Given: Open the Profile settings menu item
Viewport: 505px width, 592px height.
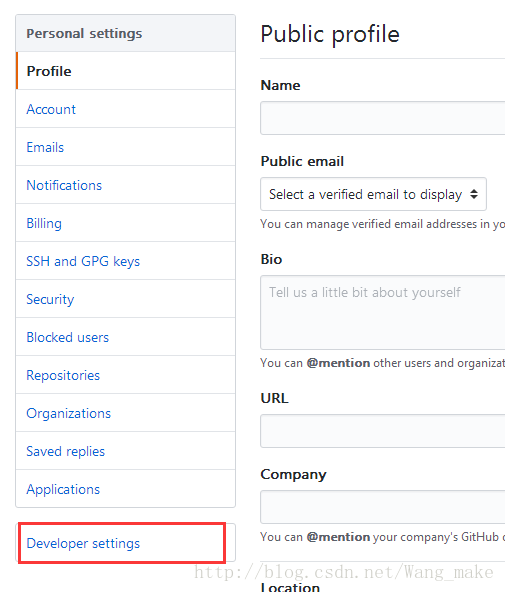Looking at the screenshot, I should pos(126,71).
